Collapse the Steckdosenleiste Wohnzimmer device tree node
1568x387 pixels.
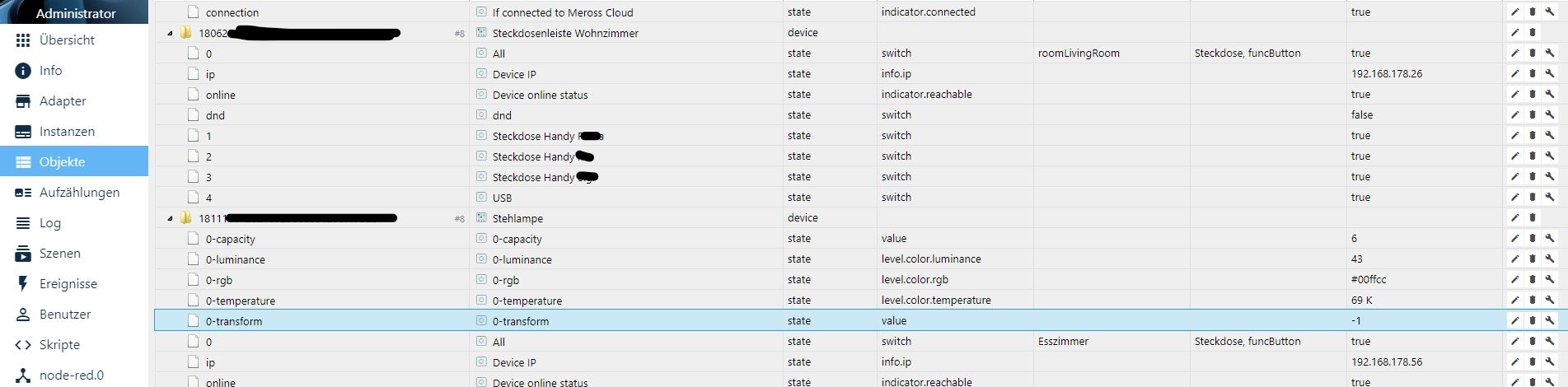(171, 34)
